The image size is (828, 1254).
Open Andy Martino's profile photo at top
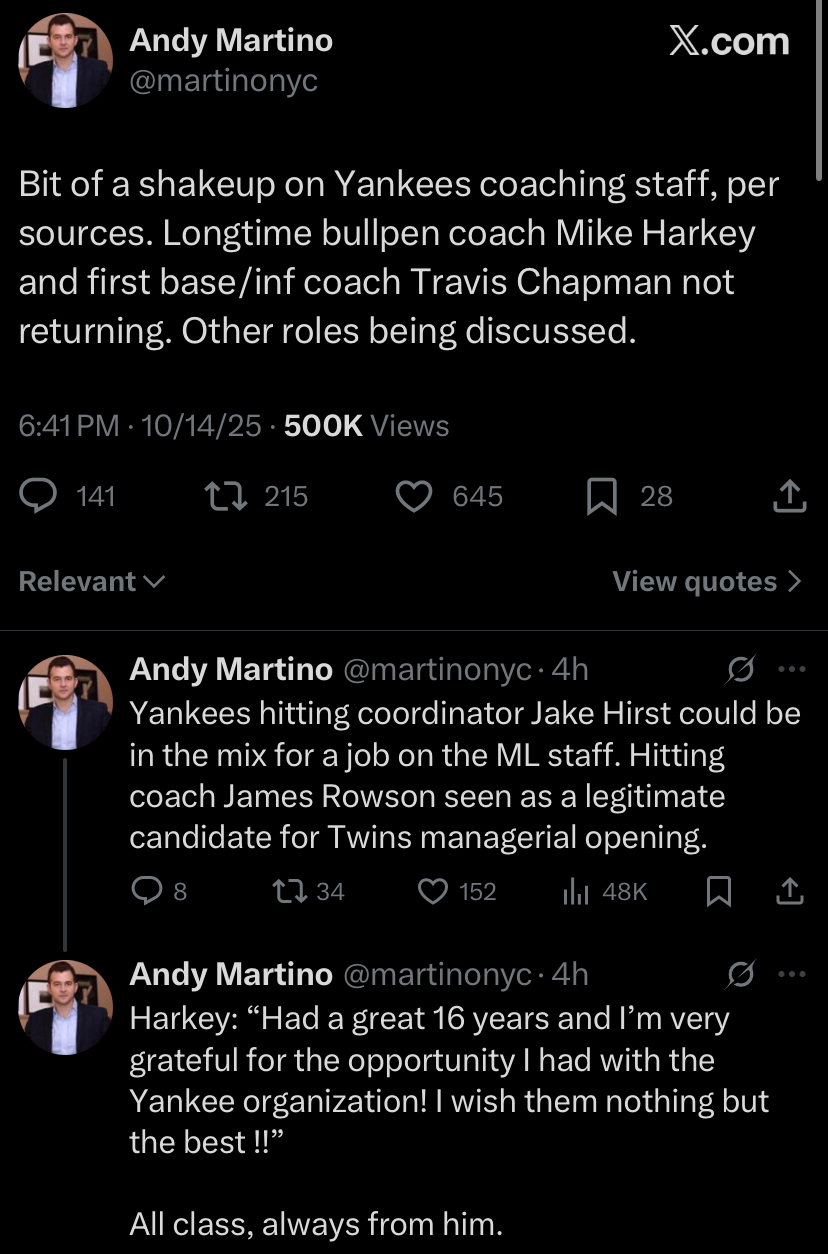coord(64,60)
